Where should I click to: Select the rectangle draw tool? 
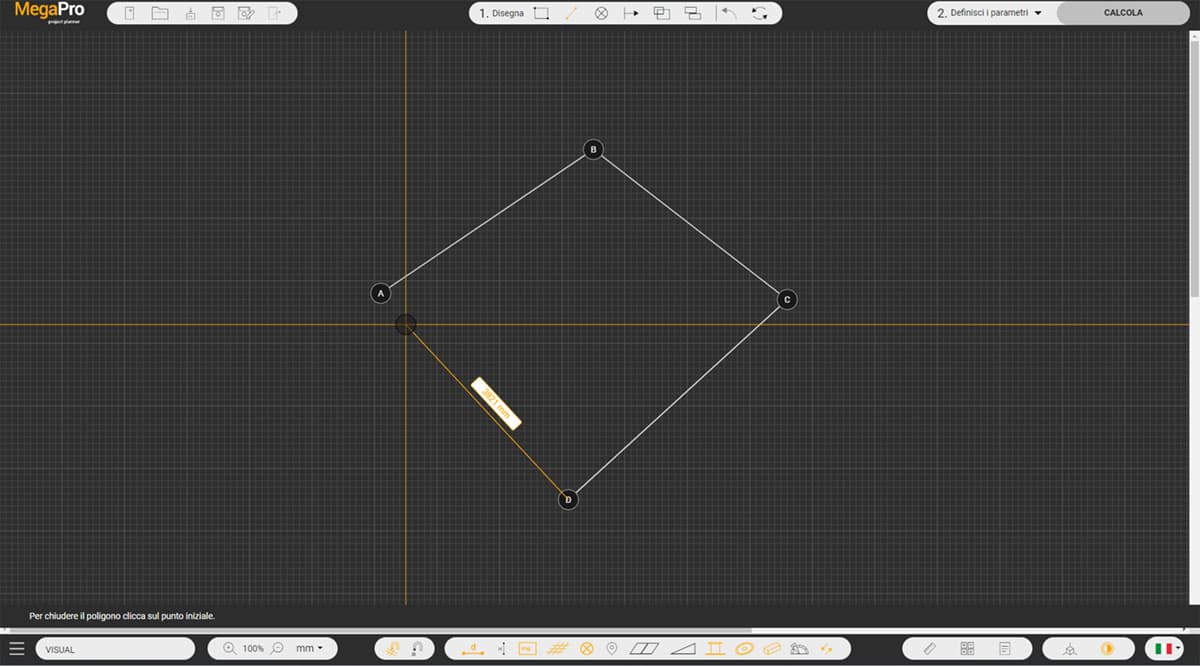tap(542, 14)
